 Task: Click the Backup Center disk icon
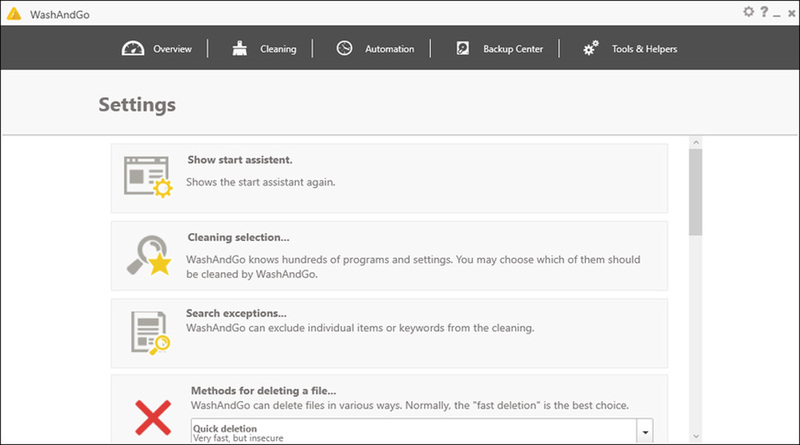tap(462, 48)
